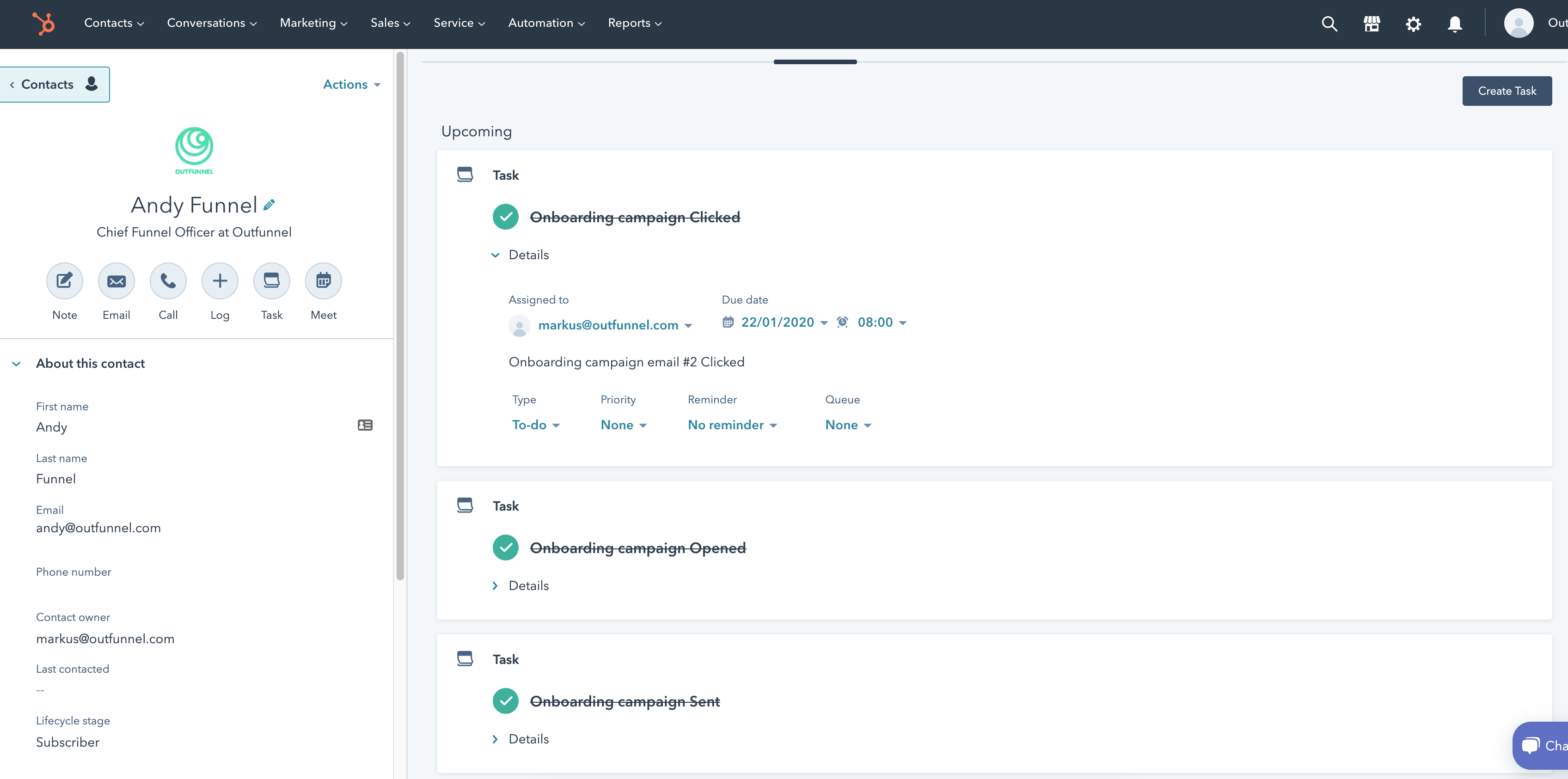The width and height of the screenshot is (1568, 779).
Task: Click the Call phone icon button
Action: click(168, 280)
